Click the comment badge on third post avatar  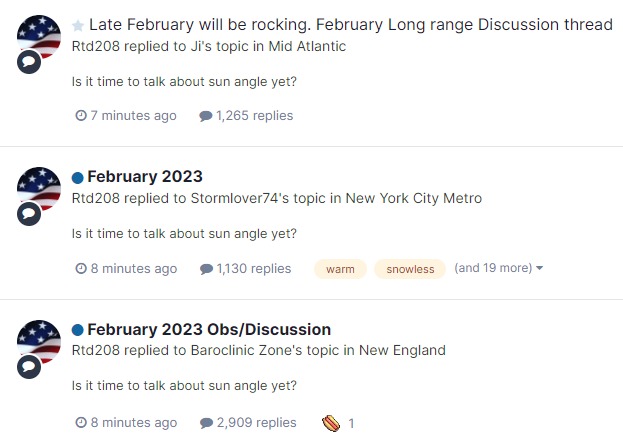29,367
